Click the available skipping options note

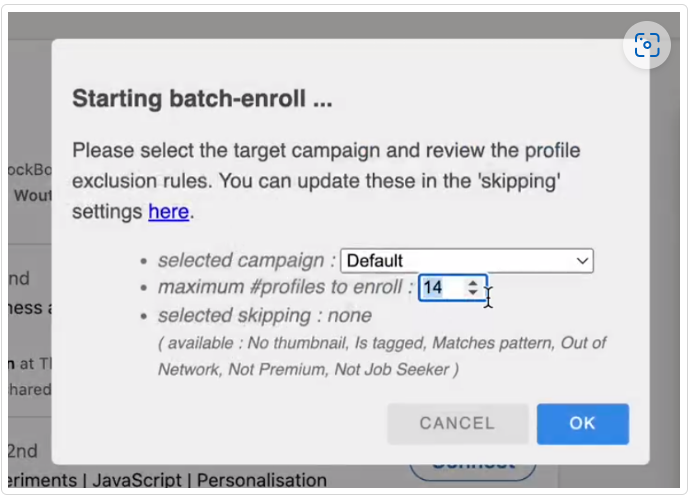click(x=382, y=356)
